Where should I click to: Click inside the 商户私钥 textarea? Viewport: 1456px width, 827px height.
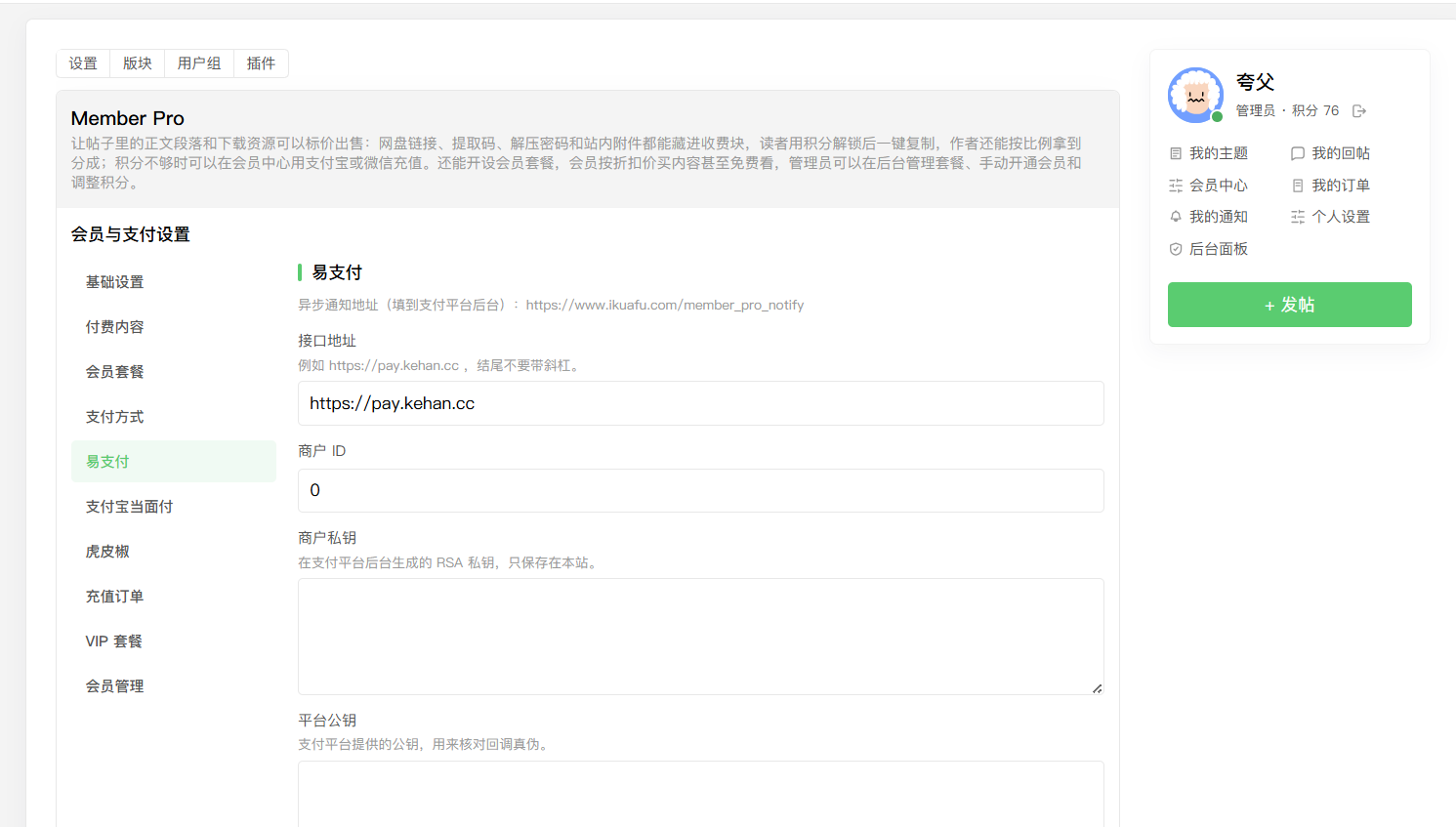[700, 637]
